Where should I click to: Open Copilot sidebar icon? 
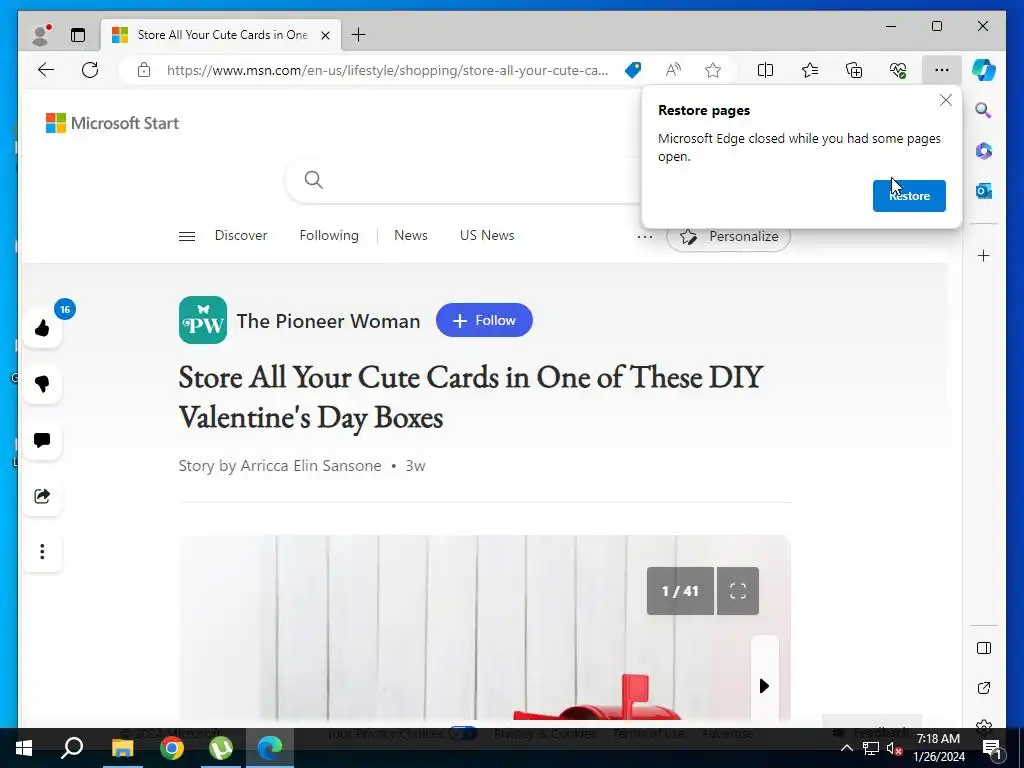[x=984, y=70]
